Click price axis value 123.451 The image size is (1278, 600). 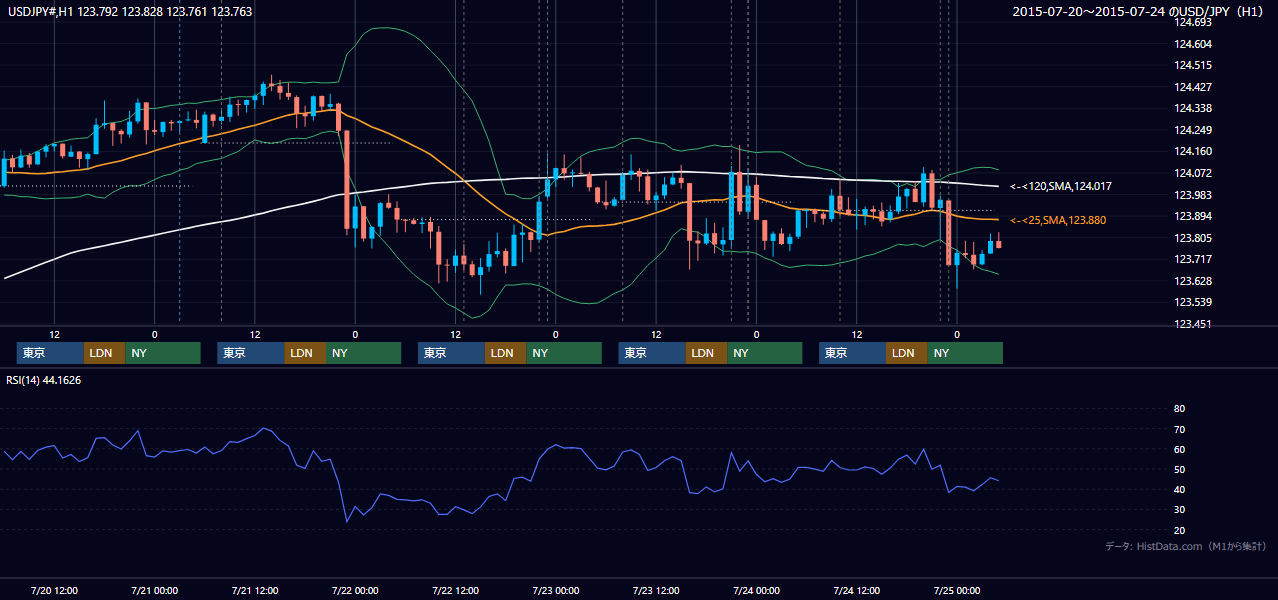[x=1193, y=324]
